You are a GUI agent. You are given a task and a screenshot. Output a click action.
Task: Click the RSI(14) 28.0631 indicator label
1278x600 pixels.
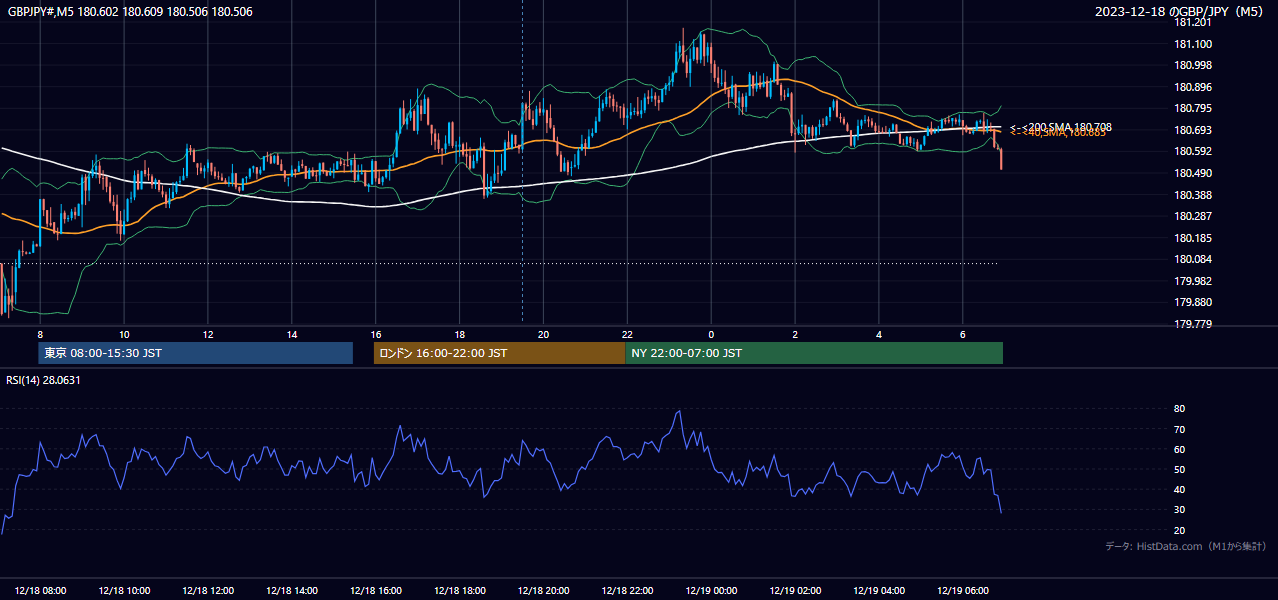pos(43,380)
